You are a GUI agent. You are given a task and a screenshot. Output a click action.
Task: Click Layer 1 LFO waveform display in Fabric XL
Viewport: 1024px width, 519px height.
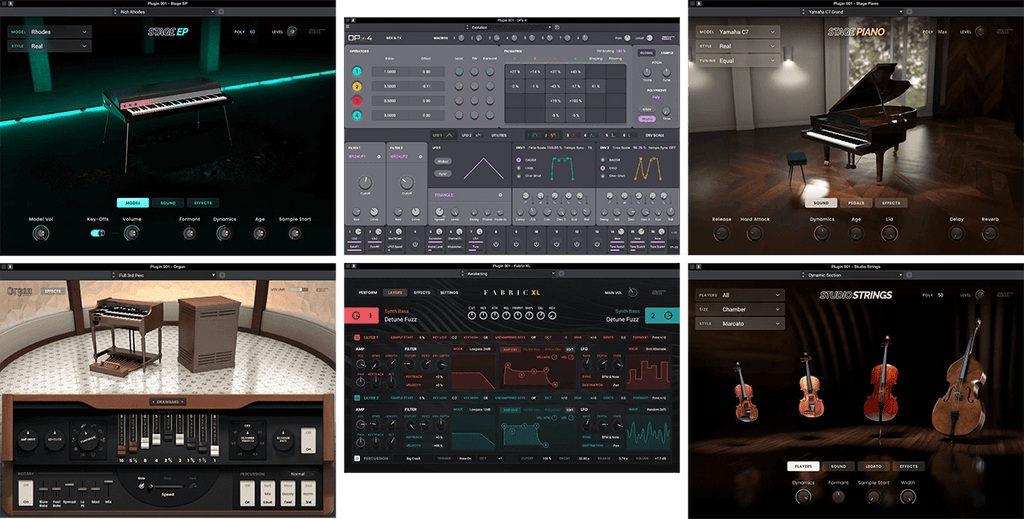point(648,371)
